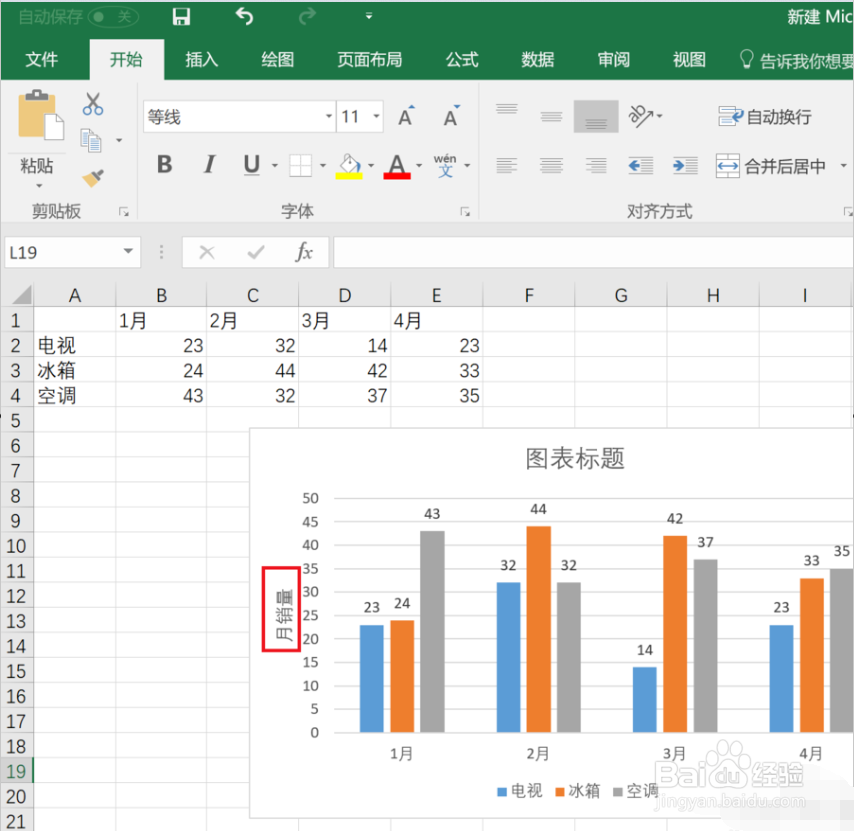Screen dimensions: 854x831
Task: Select Middle Align icon
Action: [x=551, y=116]
